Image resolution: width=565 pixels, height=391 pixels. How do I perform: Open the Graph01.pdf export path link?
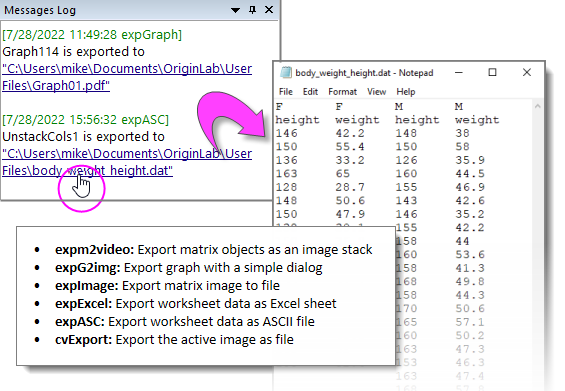click(x=127, y=77)
